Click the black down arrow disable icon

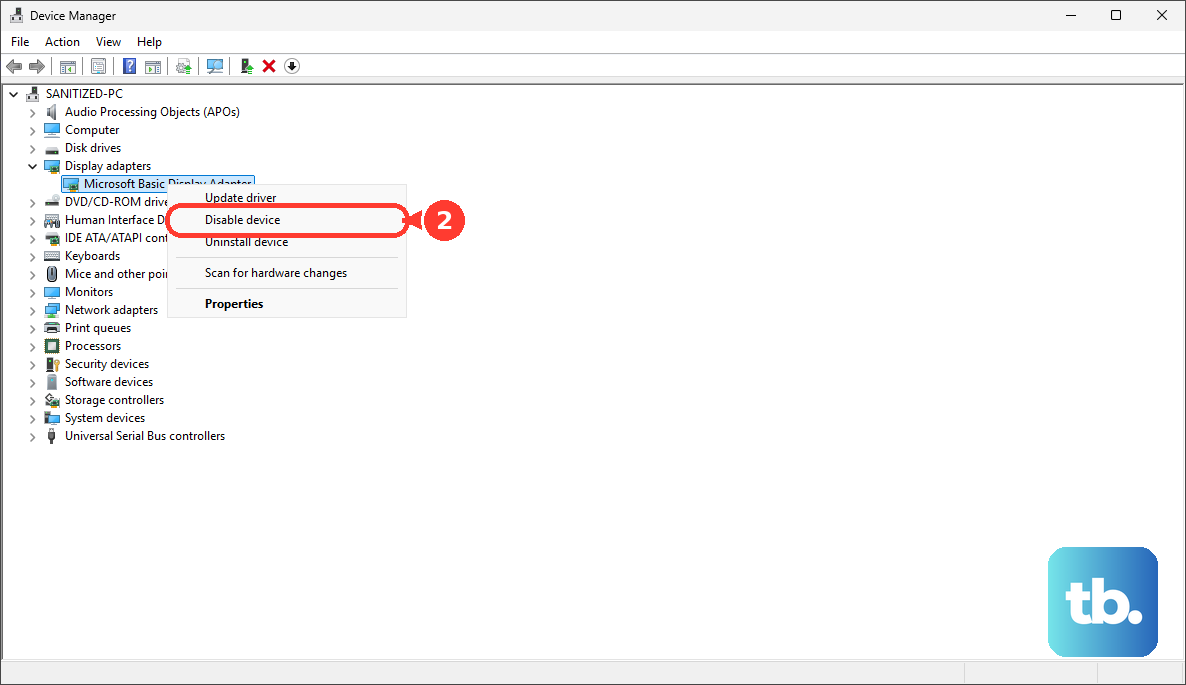point(292,67)
